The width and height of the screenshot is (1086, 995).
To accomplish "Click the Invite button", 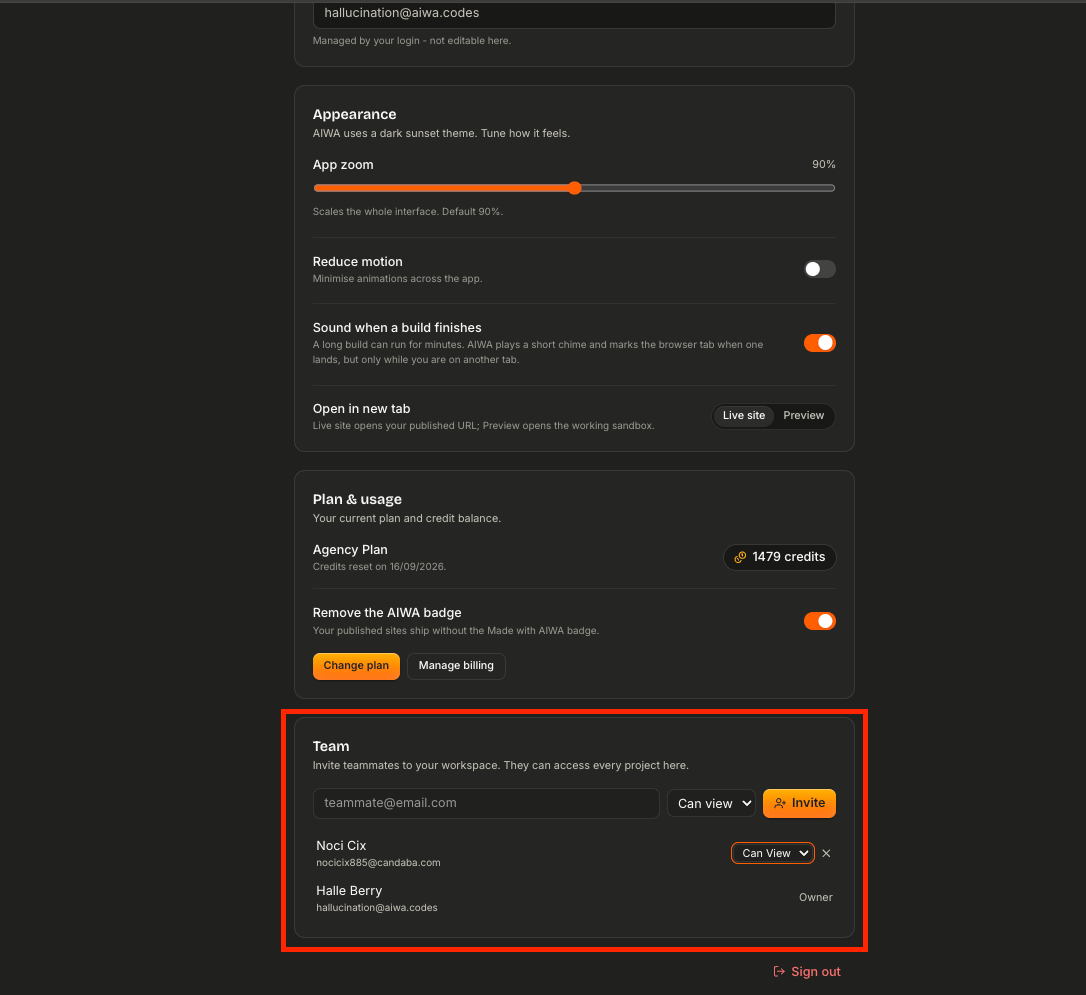I will 799,803.
